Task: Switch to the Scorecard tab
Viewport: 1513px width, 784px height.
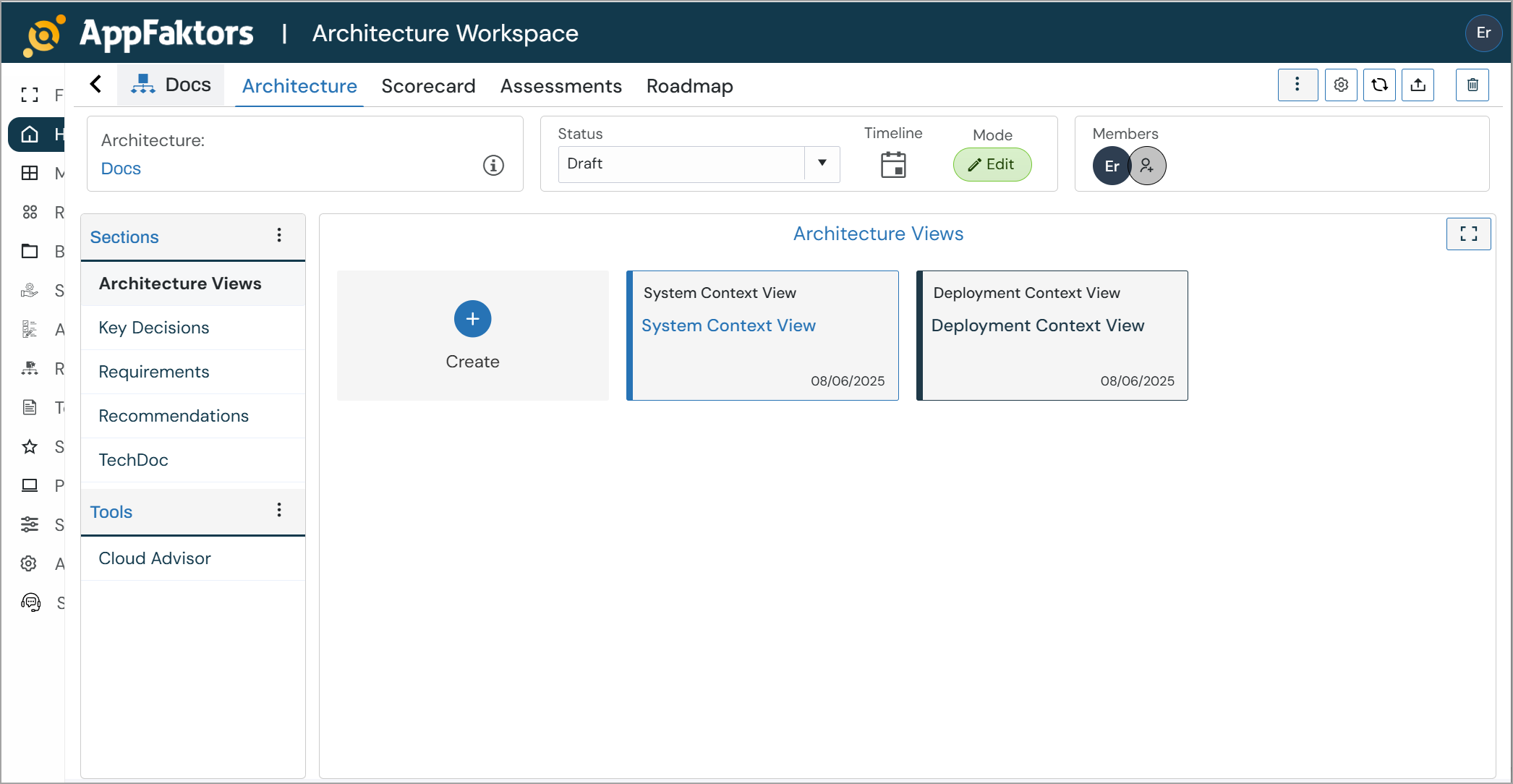Action: pos(428,86)
